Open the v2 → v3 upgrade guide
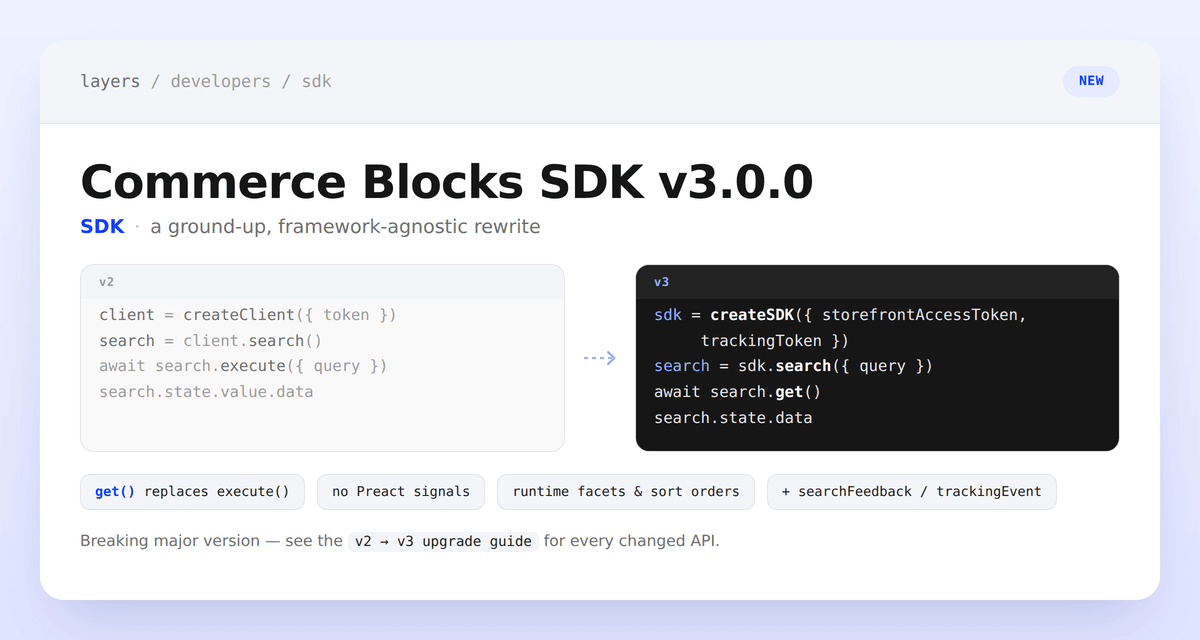This screenshot has width=1200, height=640. tap(443, 542)
